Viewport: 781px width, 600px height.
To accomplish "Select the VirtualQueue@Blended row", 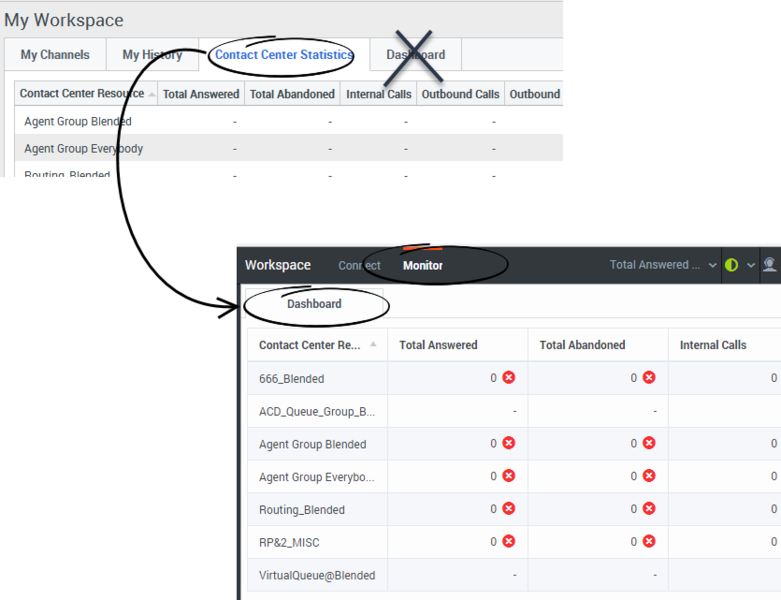I will point(514,575).
